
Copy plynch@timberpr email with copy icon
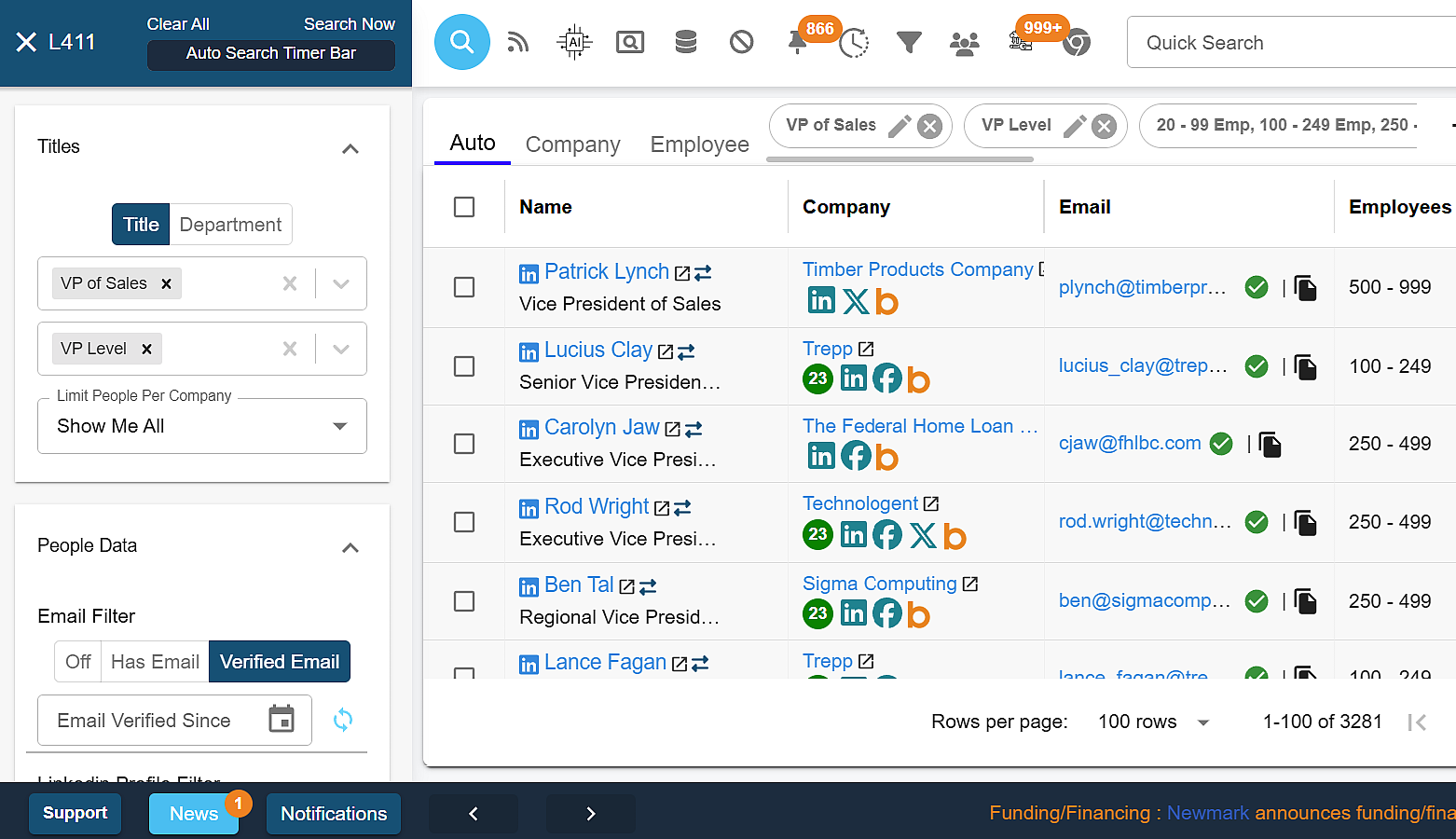[x=1305, y=288]
